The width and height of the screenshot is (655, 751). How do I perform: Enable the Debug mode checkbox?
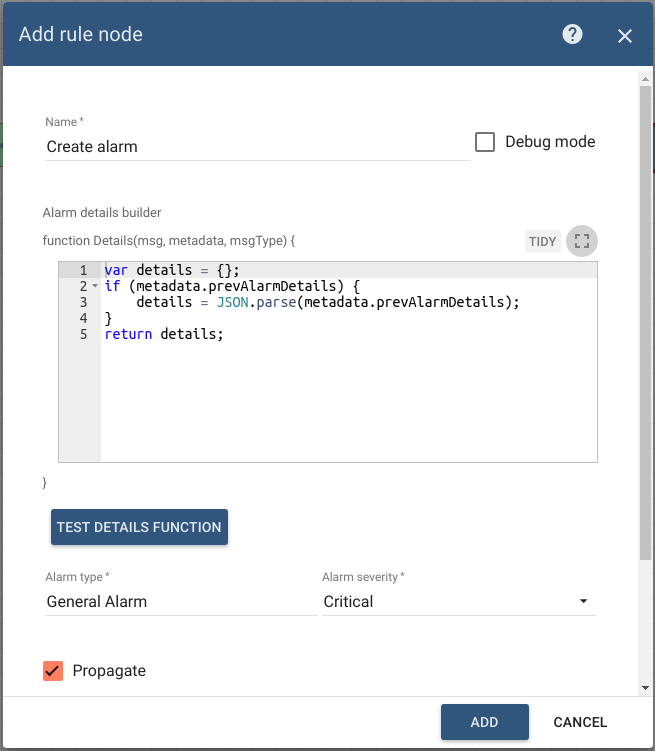[485, 142]
